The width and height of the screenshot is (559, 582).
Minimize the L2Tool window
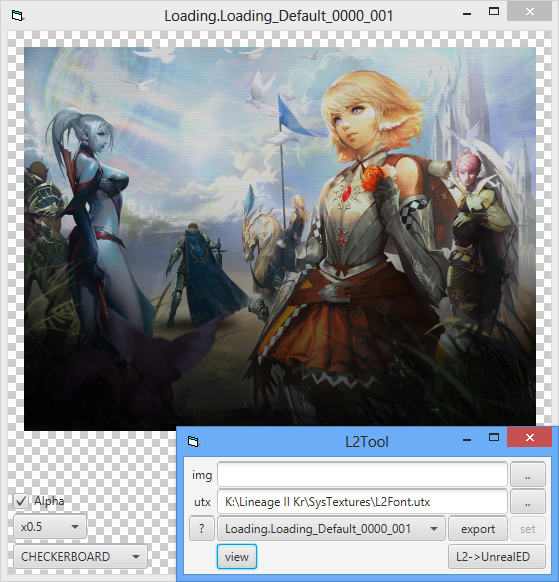467,440
